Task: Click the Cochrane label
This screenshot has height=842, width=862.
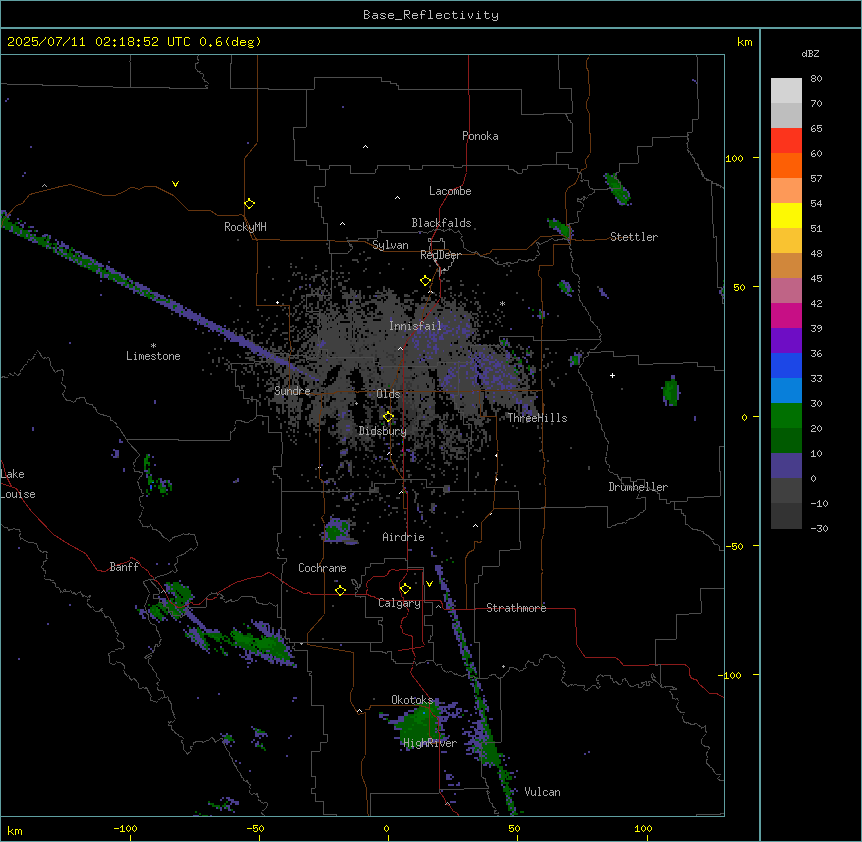Action: 322,568
